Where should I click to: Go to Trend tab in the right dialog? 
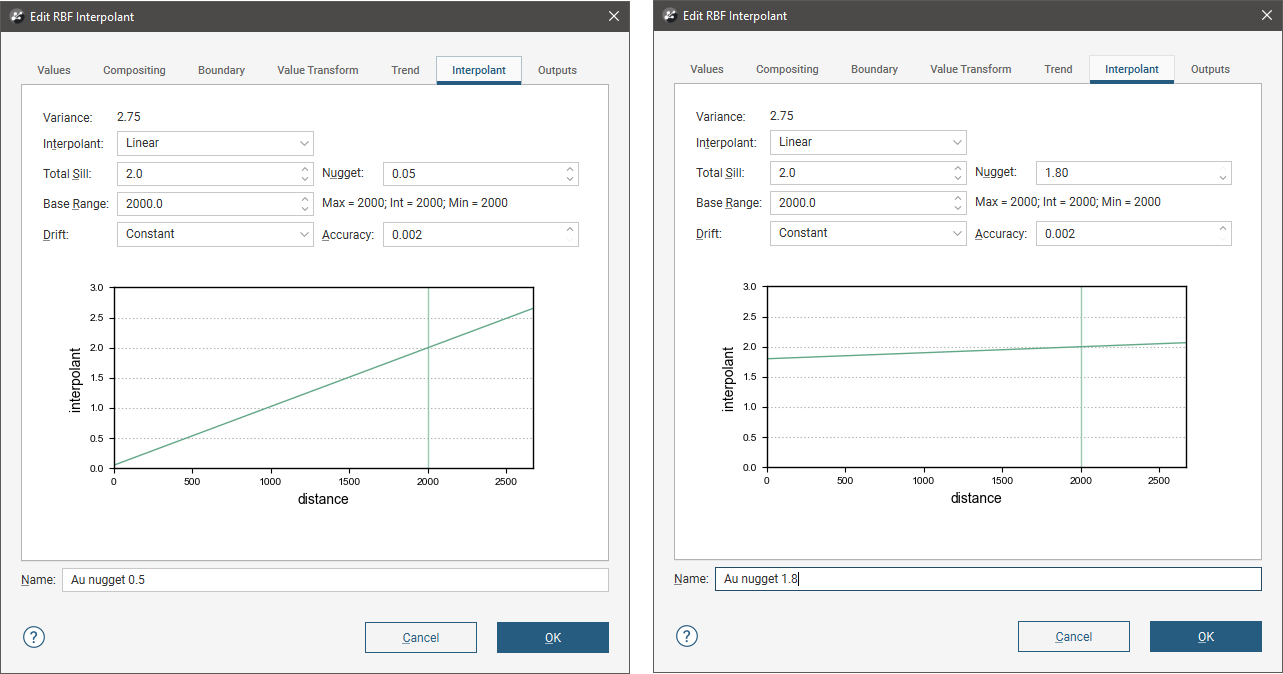pyautogui.click(x=1058, y=69)
